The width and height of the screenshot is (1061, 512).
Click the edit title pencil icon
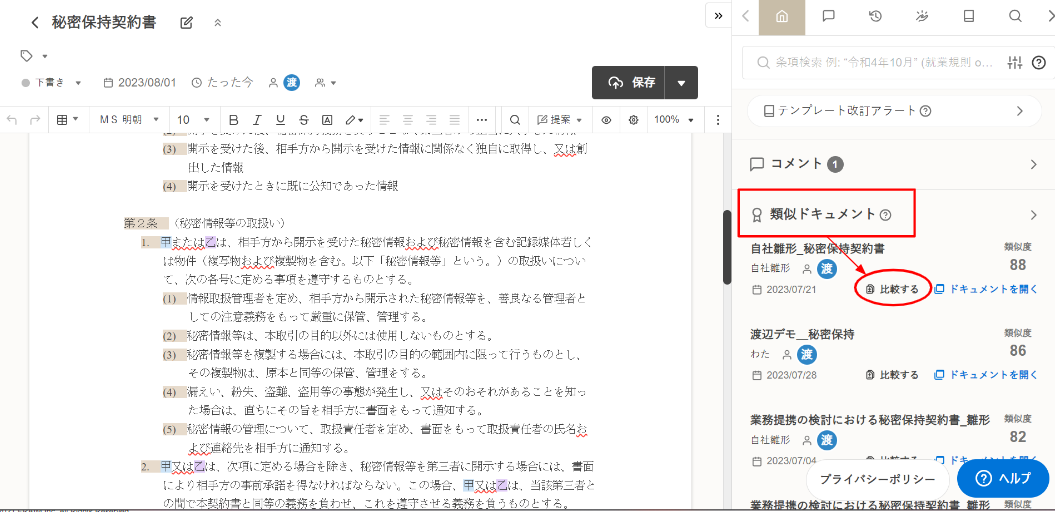186,23
